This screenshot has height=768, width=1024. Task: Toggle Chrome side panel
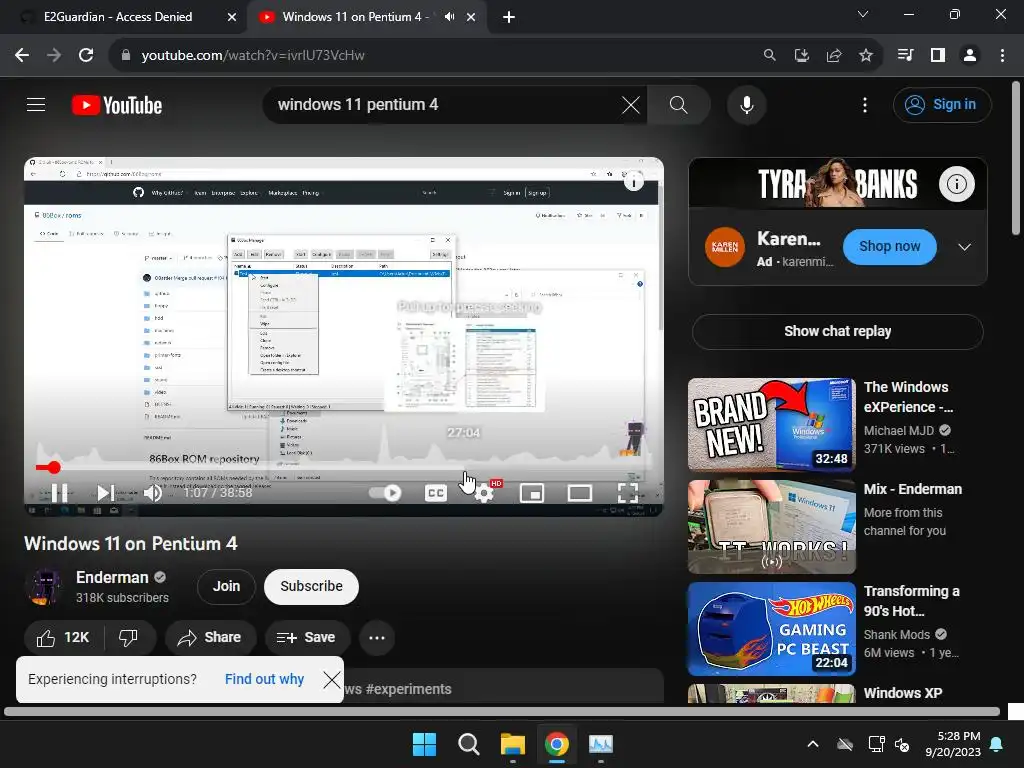click(938, 56)
